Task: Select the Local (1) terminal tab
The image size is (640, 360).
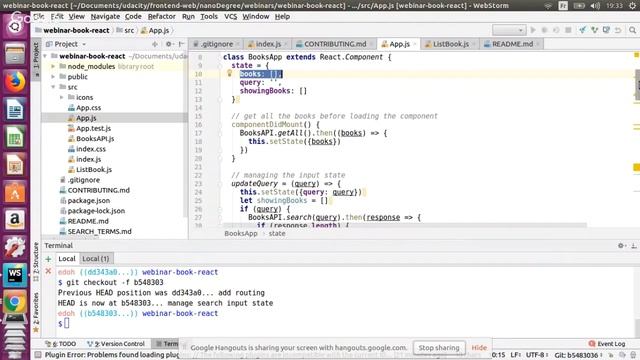Action: point(96,259)
